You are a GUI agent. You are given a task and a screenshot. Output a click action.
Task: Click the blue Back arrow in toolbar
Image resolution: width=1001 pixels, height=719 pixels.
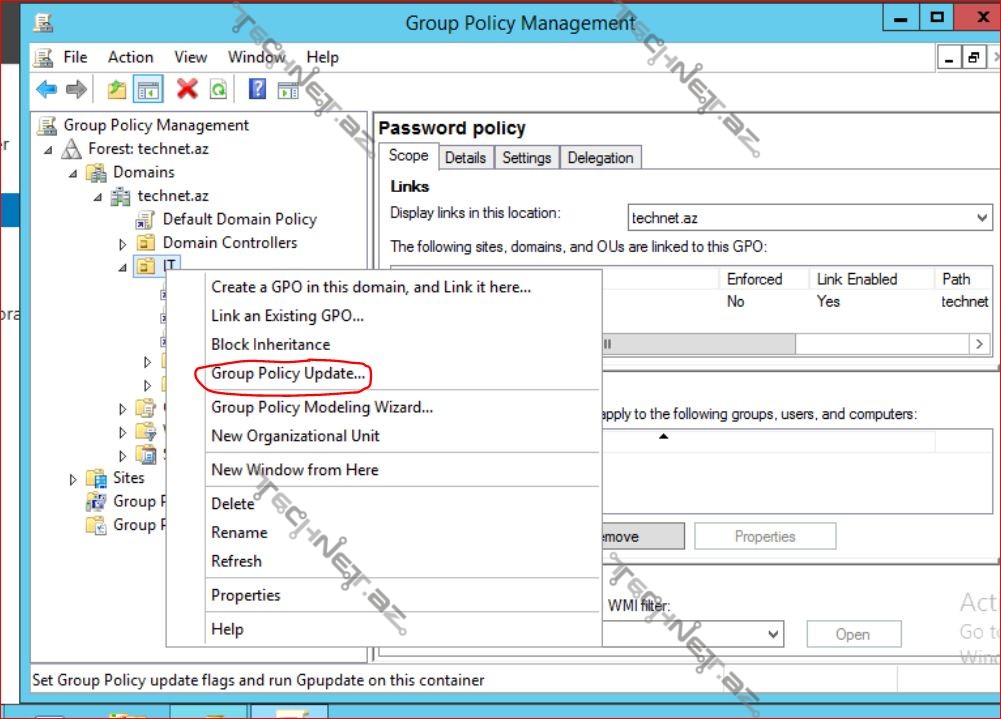(46, 90)
